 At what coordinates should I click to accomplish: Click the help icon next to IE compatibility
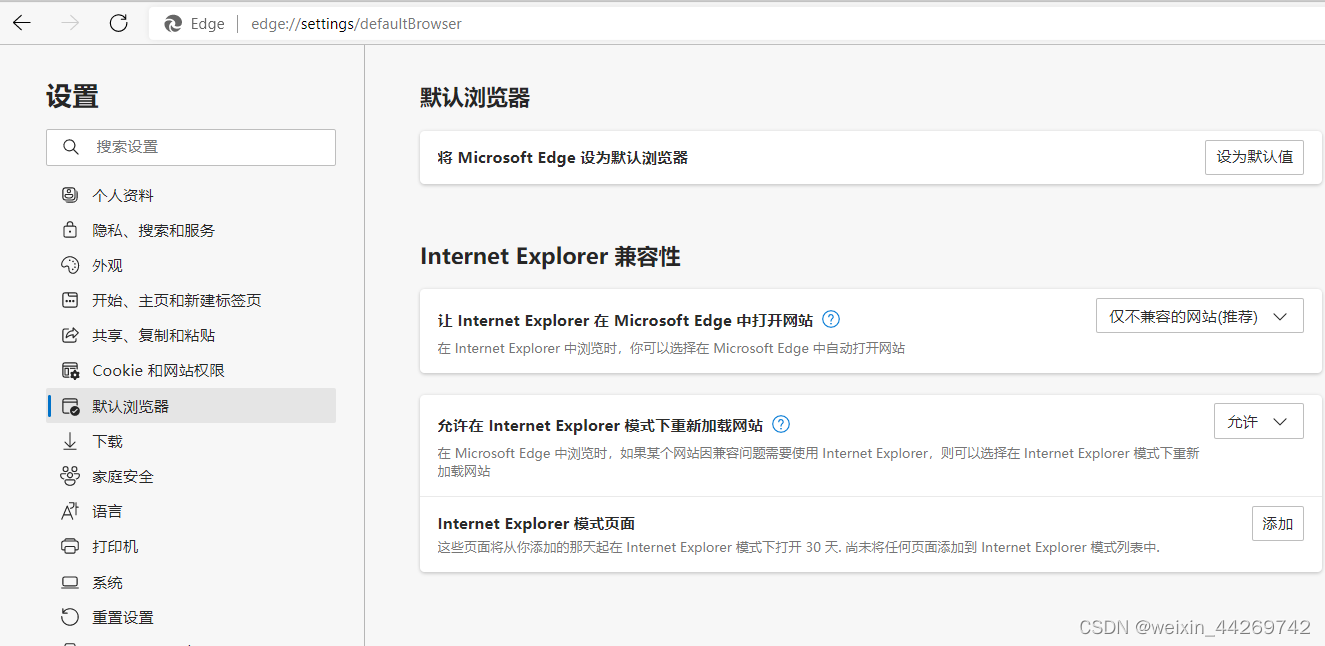click(830, 318)
